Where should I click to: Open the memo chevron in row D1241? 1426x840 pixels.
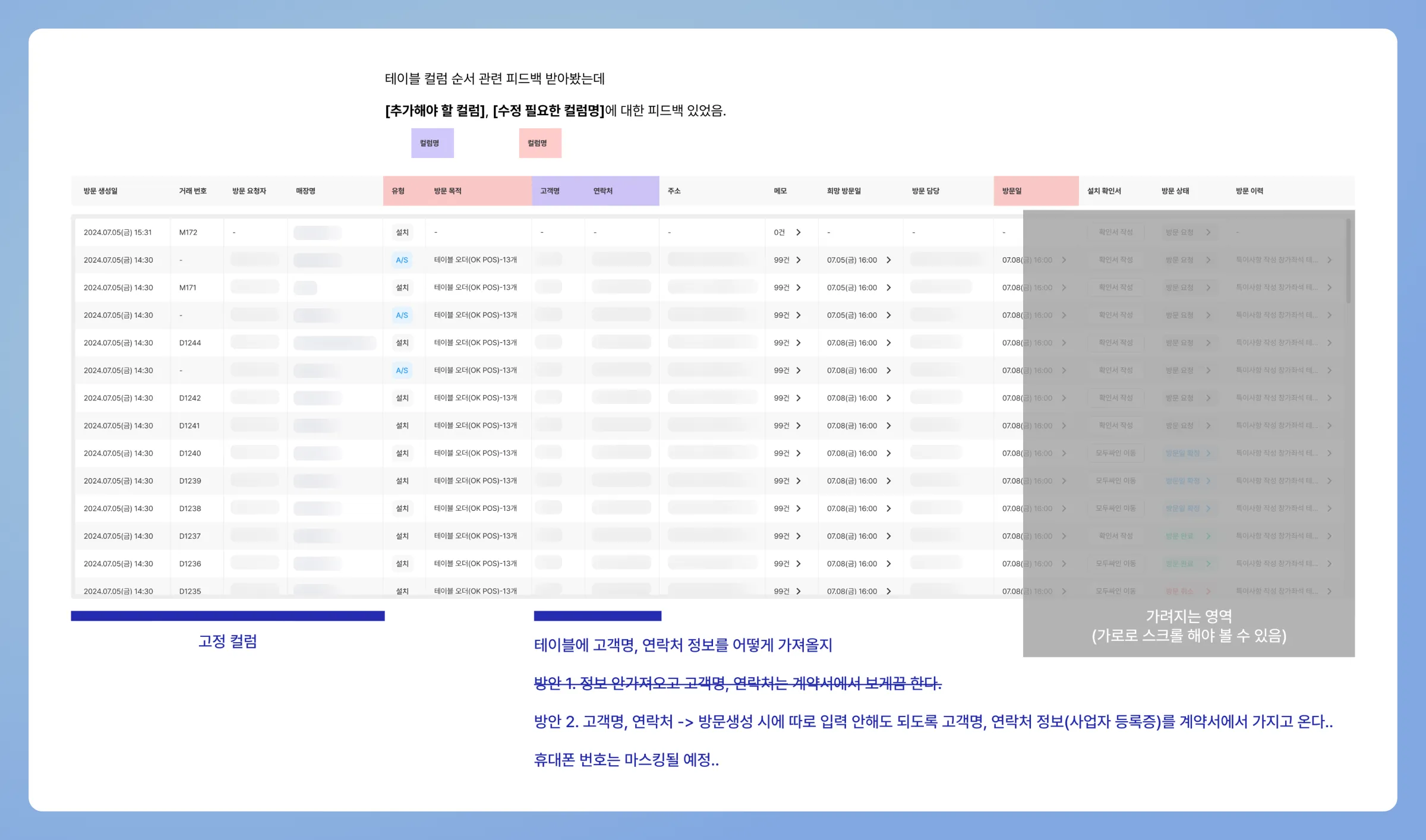[x=798, y=425]
